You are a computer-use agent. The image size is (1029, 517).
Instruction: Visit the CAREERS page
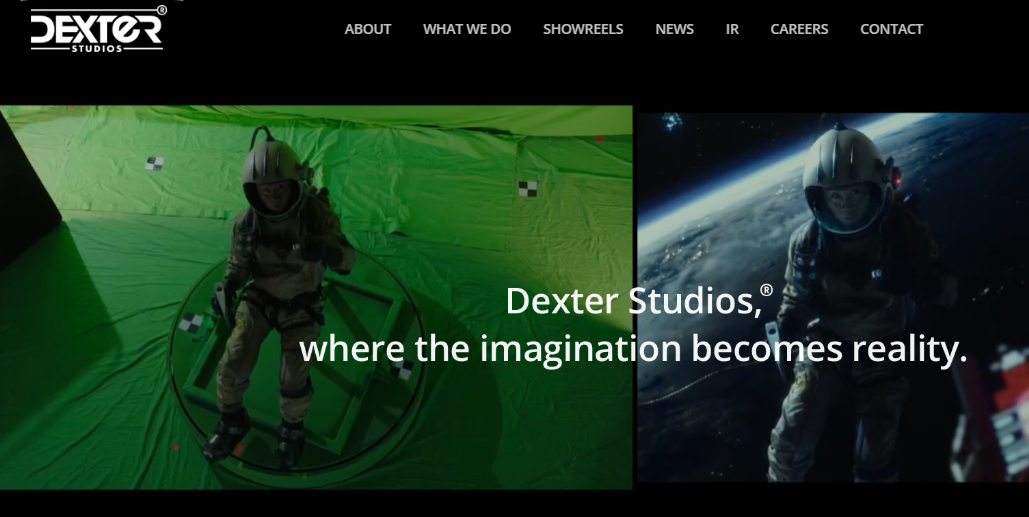[799, 30]
